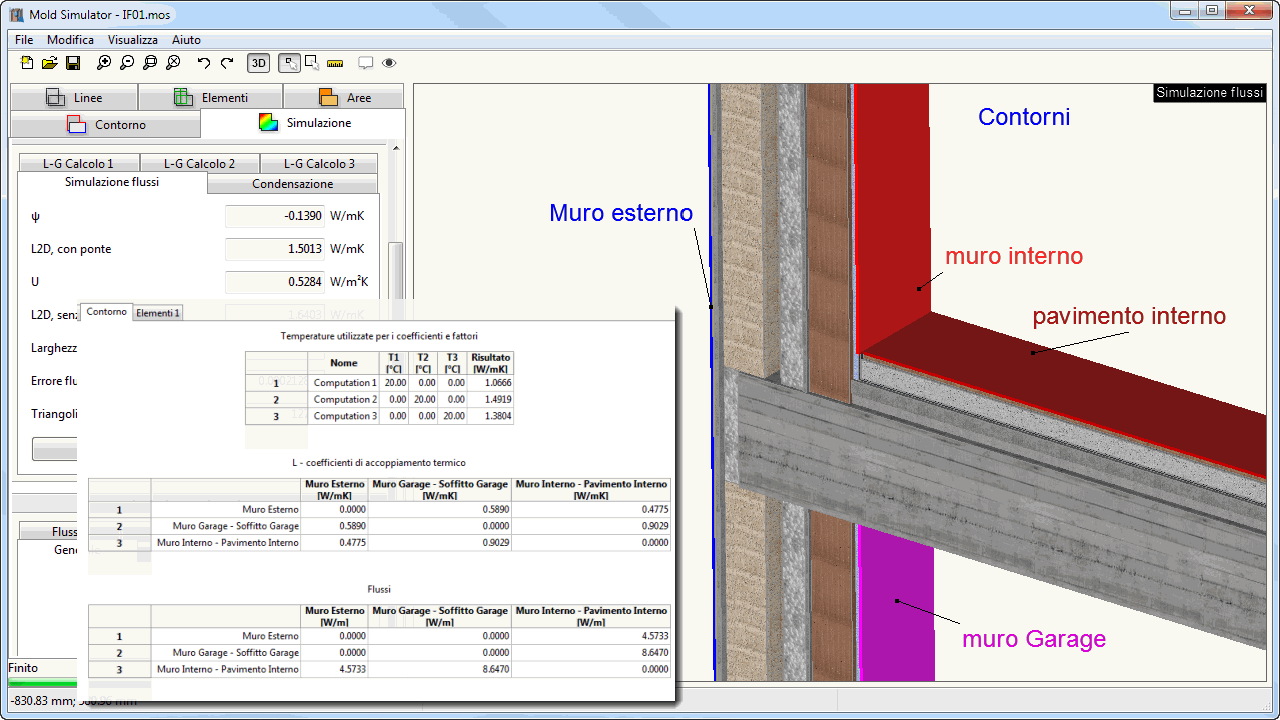
Task: Click the comment bubble icon
Action: [x=366, y=63]
